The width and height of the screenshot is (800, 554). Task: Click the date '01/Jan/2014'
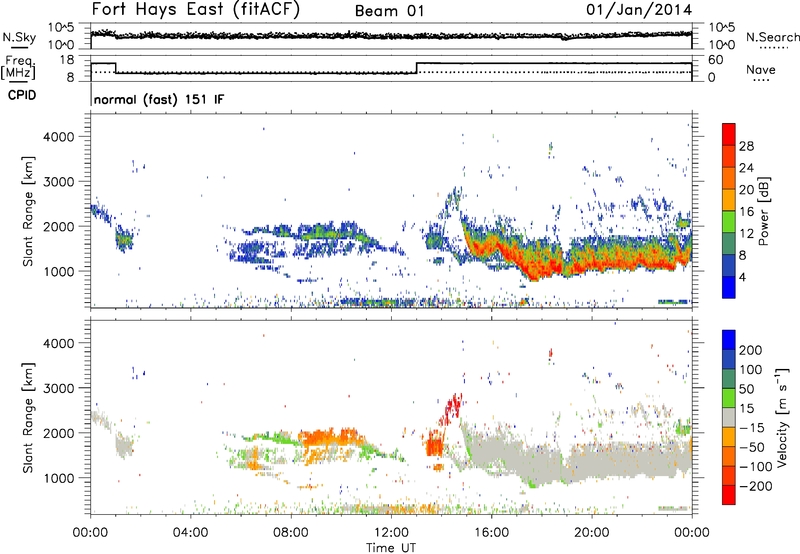pyautogui.click(x=639, y=10)
